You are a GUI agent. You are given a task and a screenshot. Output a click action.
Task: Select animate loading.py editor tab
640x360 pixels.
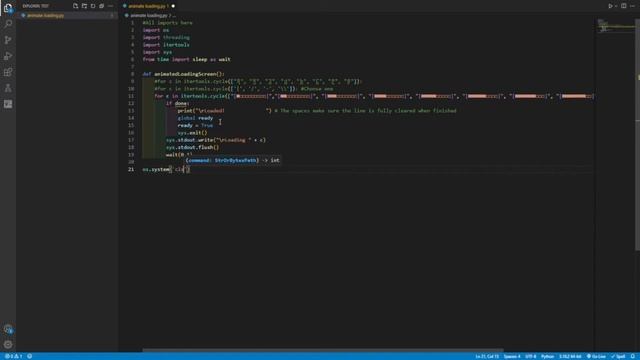click(149, 6)
